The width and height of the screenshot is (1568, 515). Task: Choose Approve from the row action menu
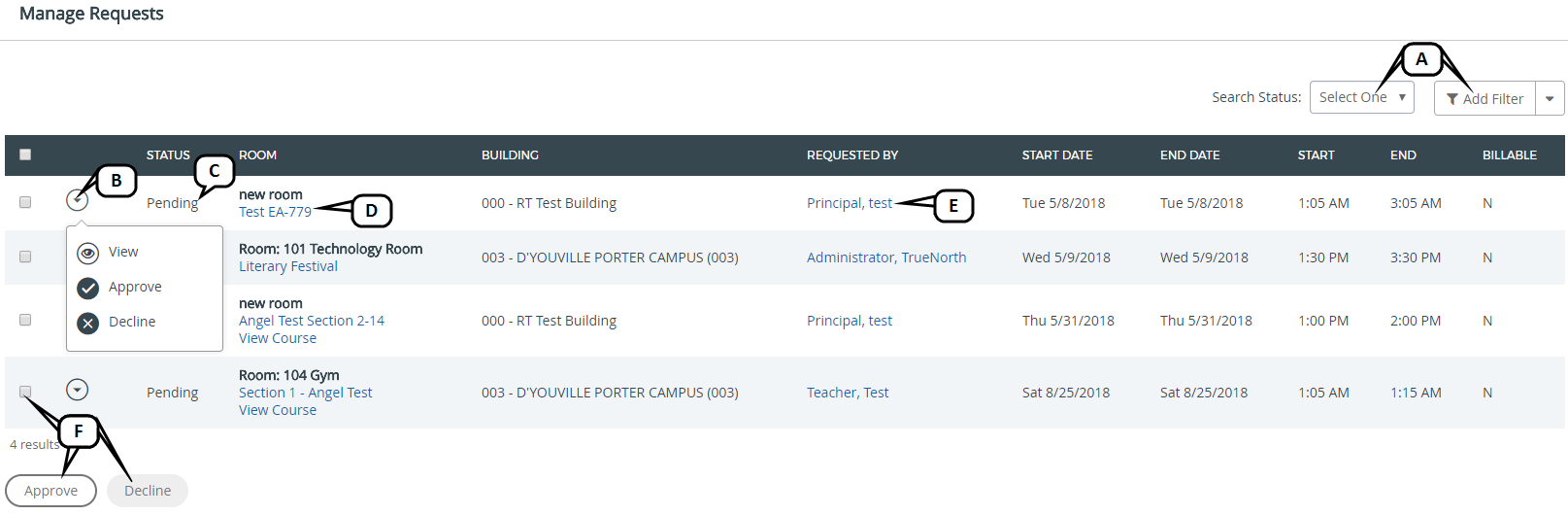[x=135, y=288]
